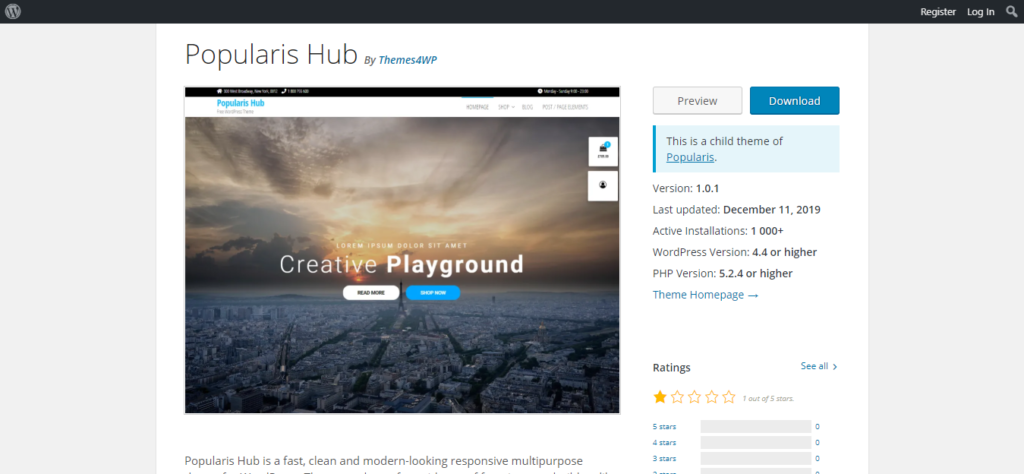1024x474 pixels.
Task: Click the third rating star
Action: coord(694,397)
